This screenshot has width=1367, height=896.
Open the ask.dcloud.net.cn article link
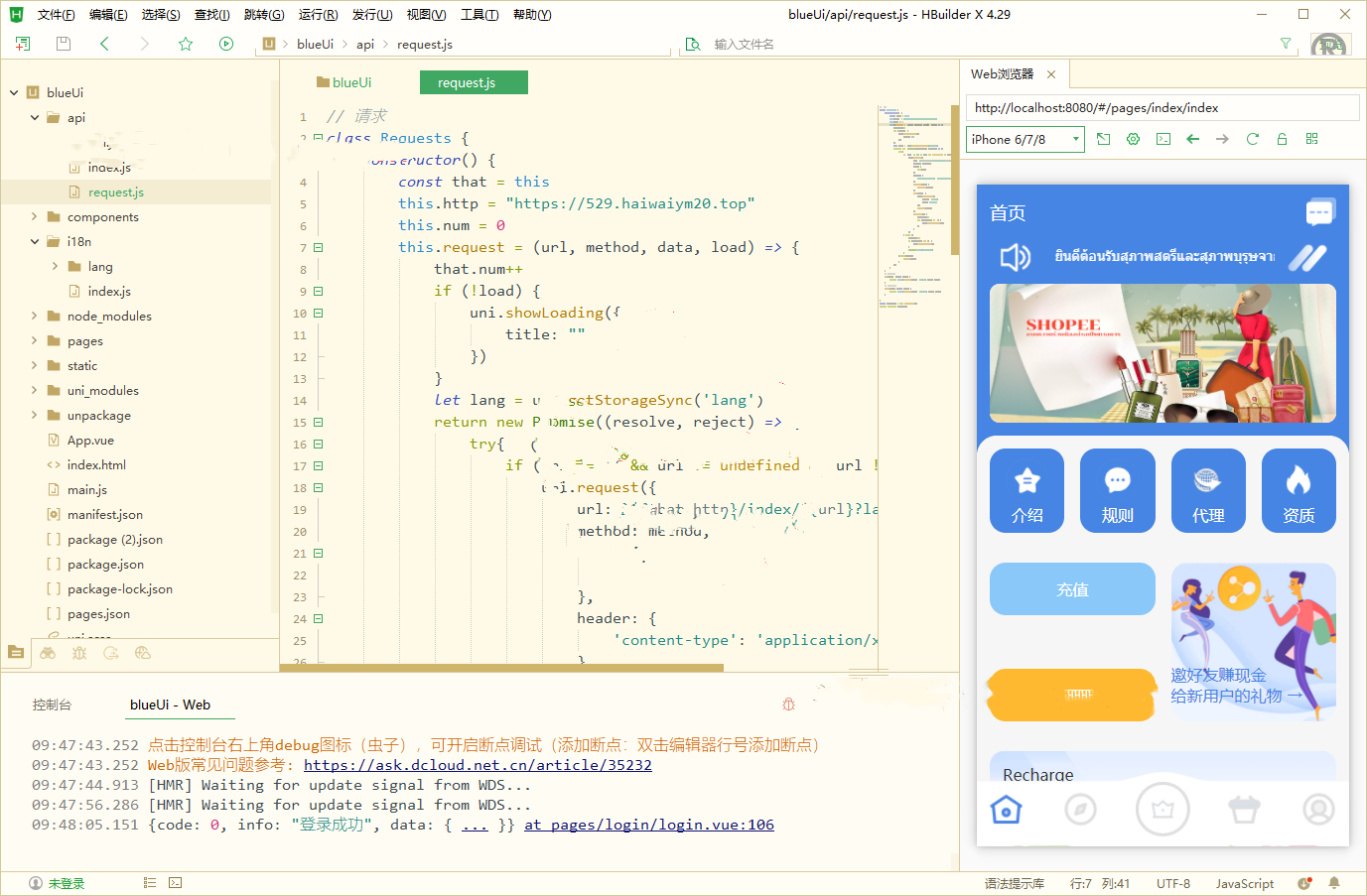pos(478,765)
